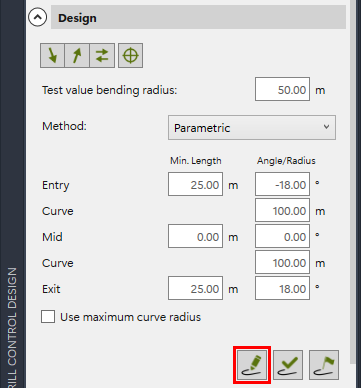Click Mid angle field showing 0.00
Screen dimensions: 362x388
pyautogui.click(x=282, y=236)
